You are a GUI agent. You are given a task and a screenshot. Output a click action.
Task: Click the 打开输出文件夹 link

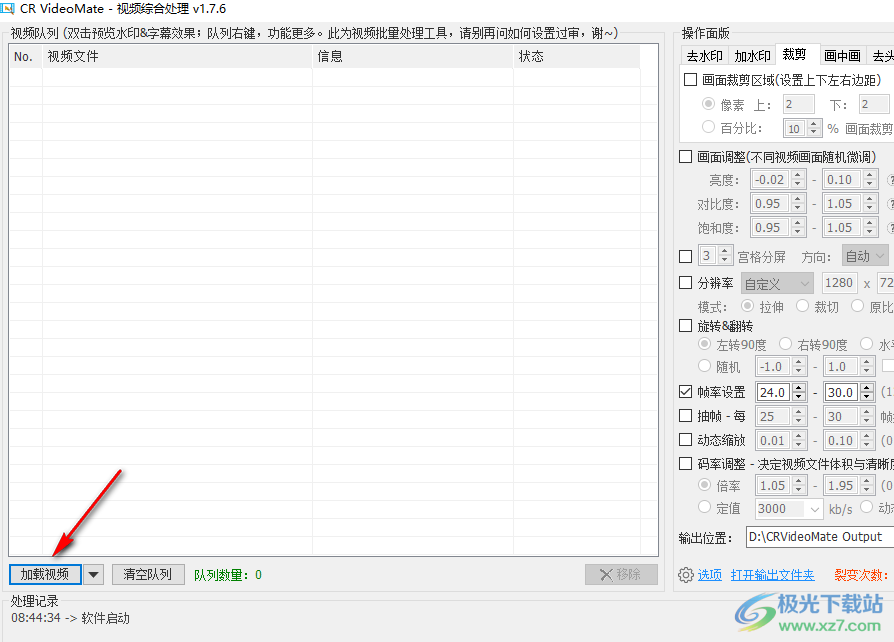tap(773, 575)
